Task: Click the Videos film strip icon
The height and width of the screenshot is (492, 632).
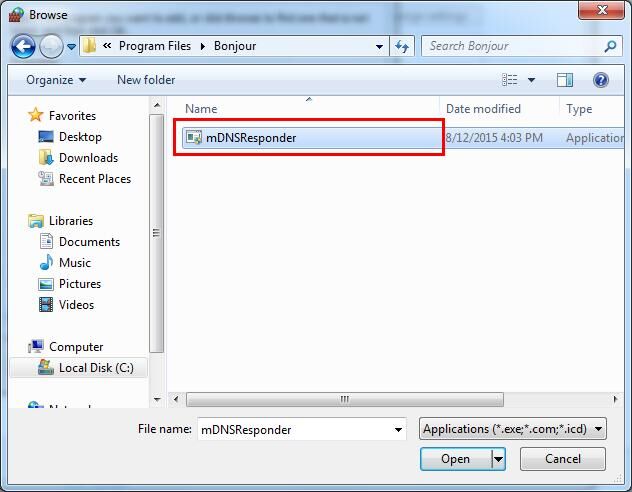Action: tap(46, 304)
